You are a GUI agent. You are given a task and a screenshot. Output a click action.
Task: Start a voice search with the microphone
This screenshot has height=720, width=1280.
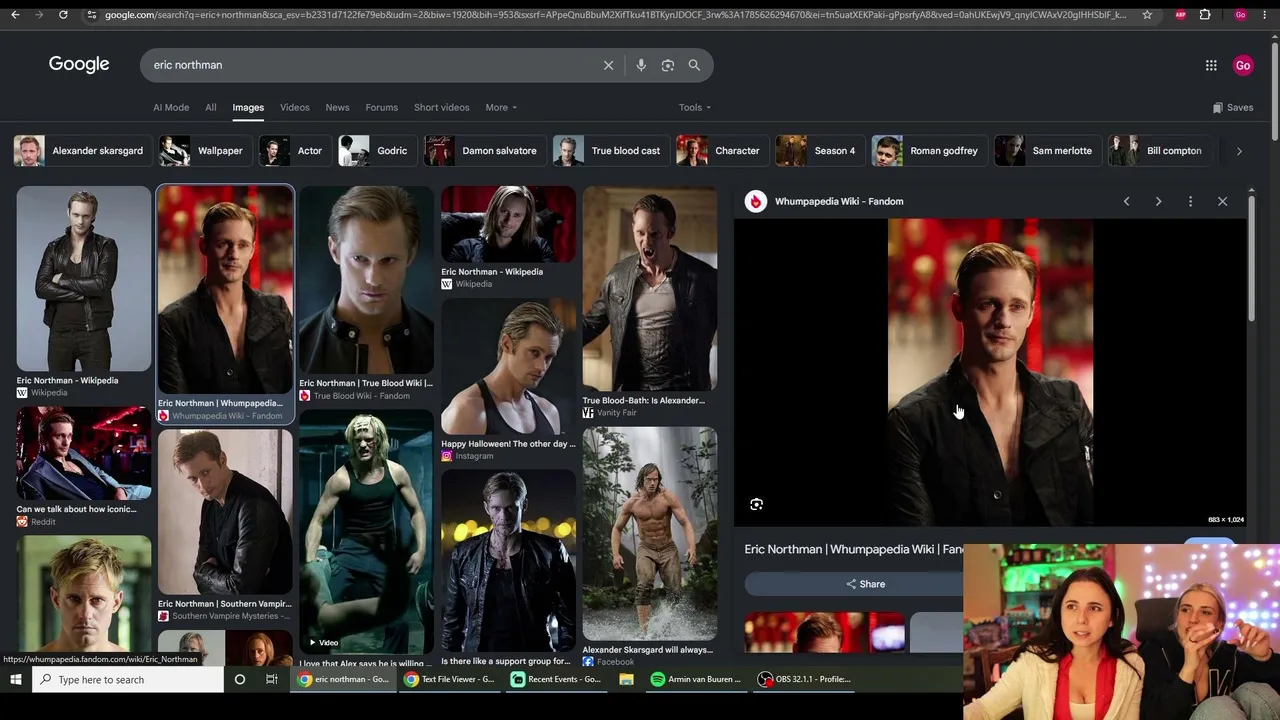641,65
